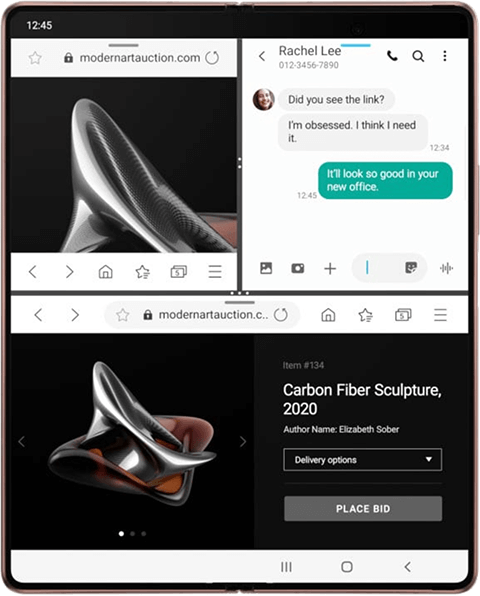
Task: Tap the plus icon to add attachments
Action: coord(330,269)
